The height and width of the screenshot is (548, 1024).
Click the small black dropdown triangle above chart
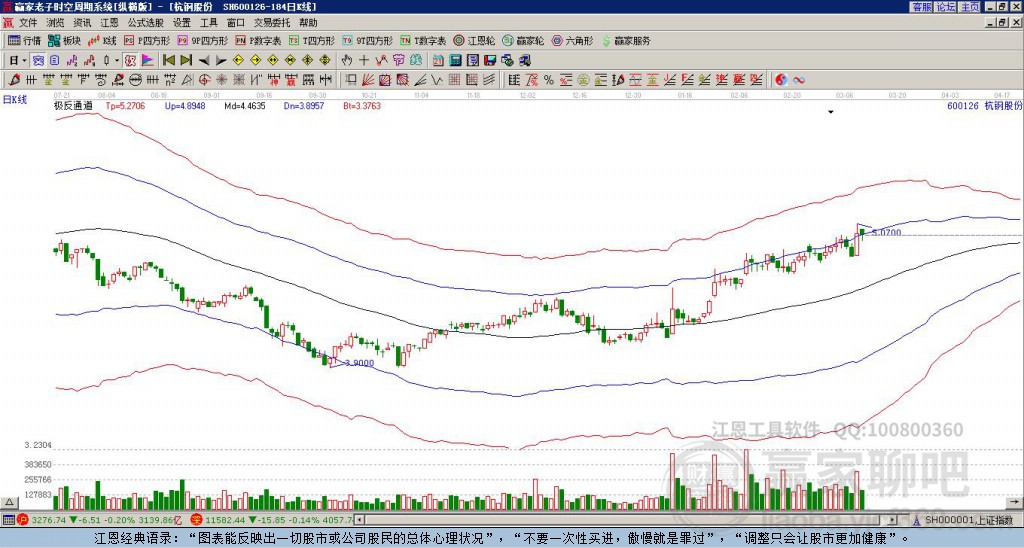[831, 112]
